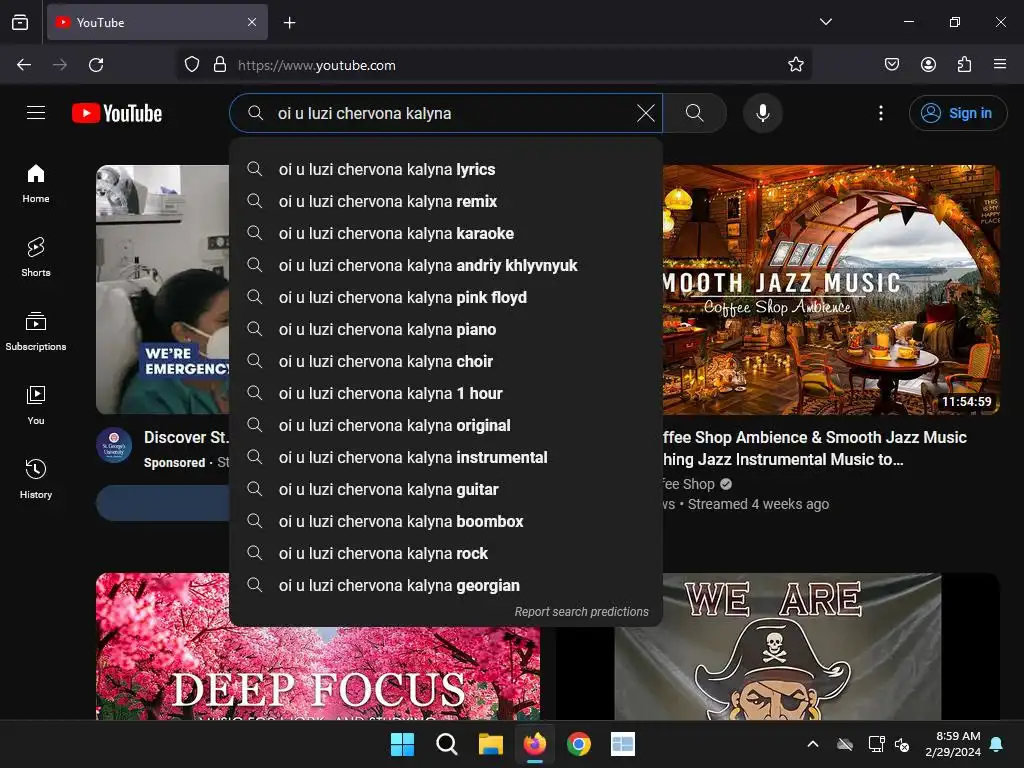1024x768 pixels.
Task: Show hidden system tray icons chevron
Action: (x=813, y=744)
